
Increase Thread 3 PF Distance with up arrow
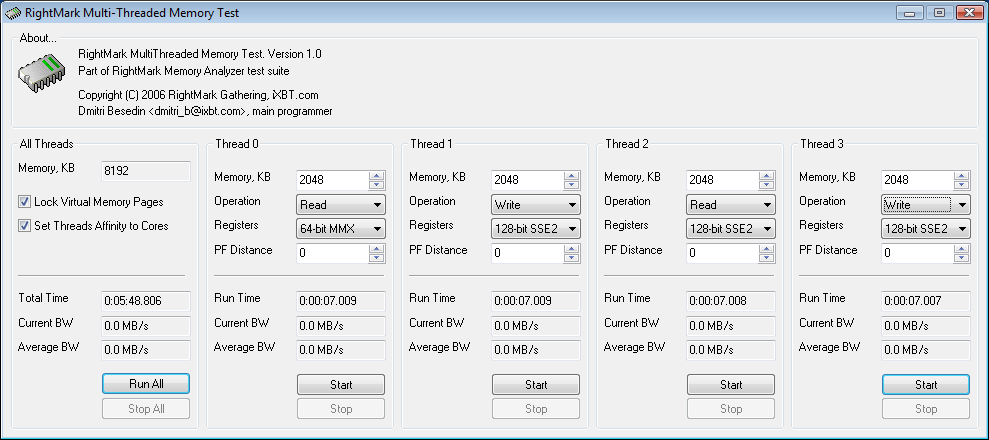coord(961,249)
